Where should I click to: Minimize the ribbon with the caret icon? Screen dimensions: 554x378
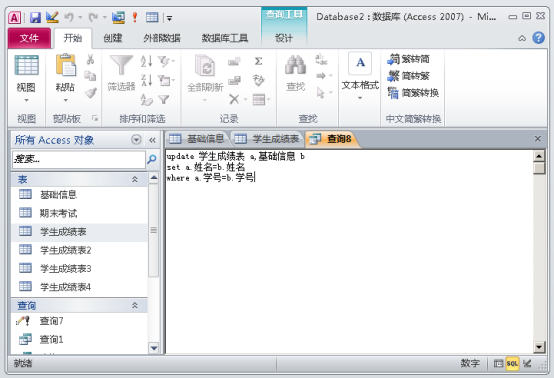point(522,38)
